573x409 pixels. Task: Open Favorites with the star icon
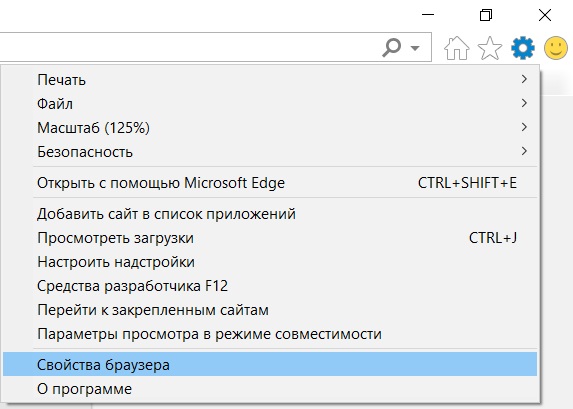[x=490, y=48]
